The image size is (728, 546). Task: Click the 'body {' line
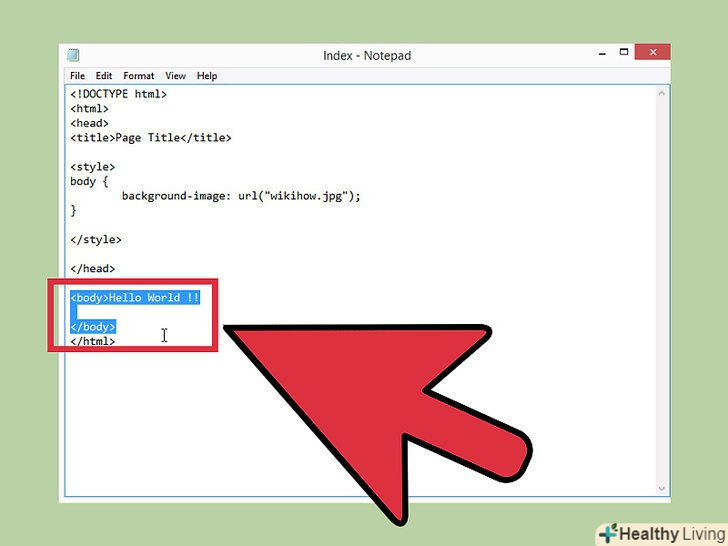point(89,182)
